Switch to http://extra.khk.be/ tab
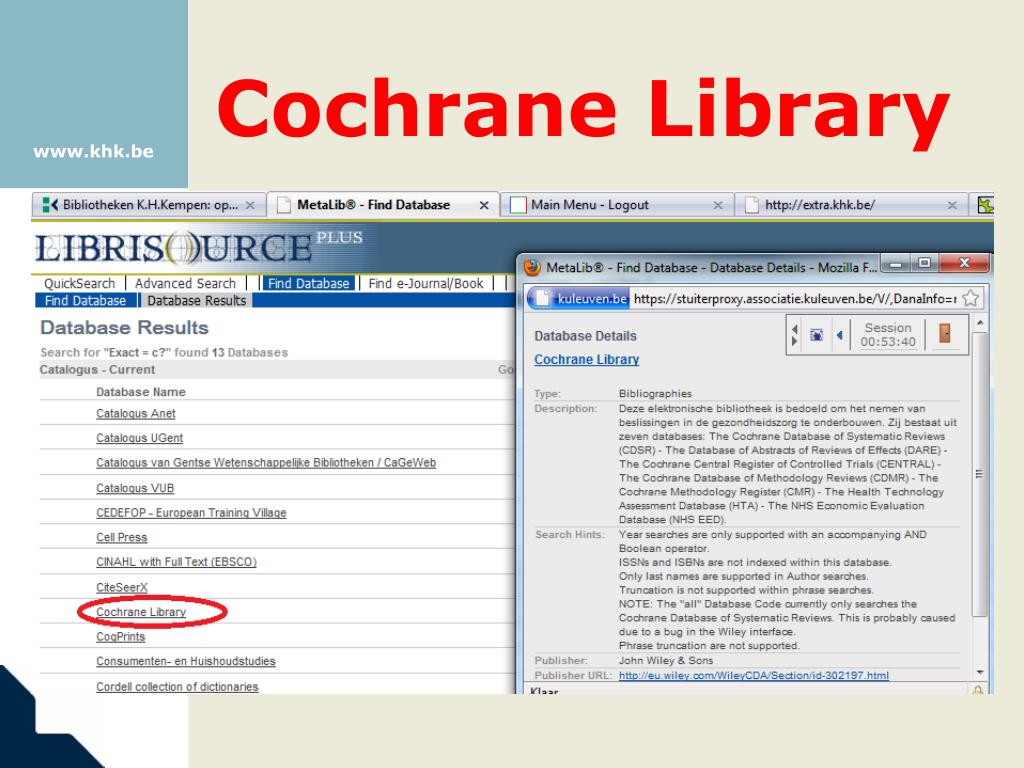This screenshot has width=1024, height=768. click(x=851, y=205)
